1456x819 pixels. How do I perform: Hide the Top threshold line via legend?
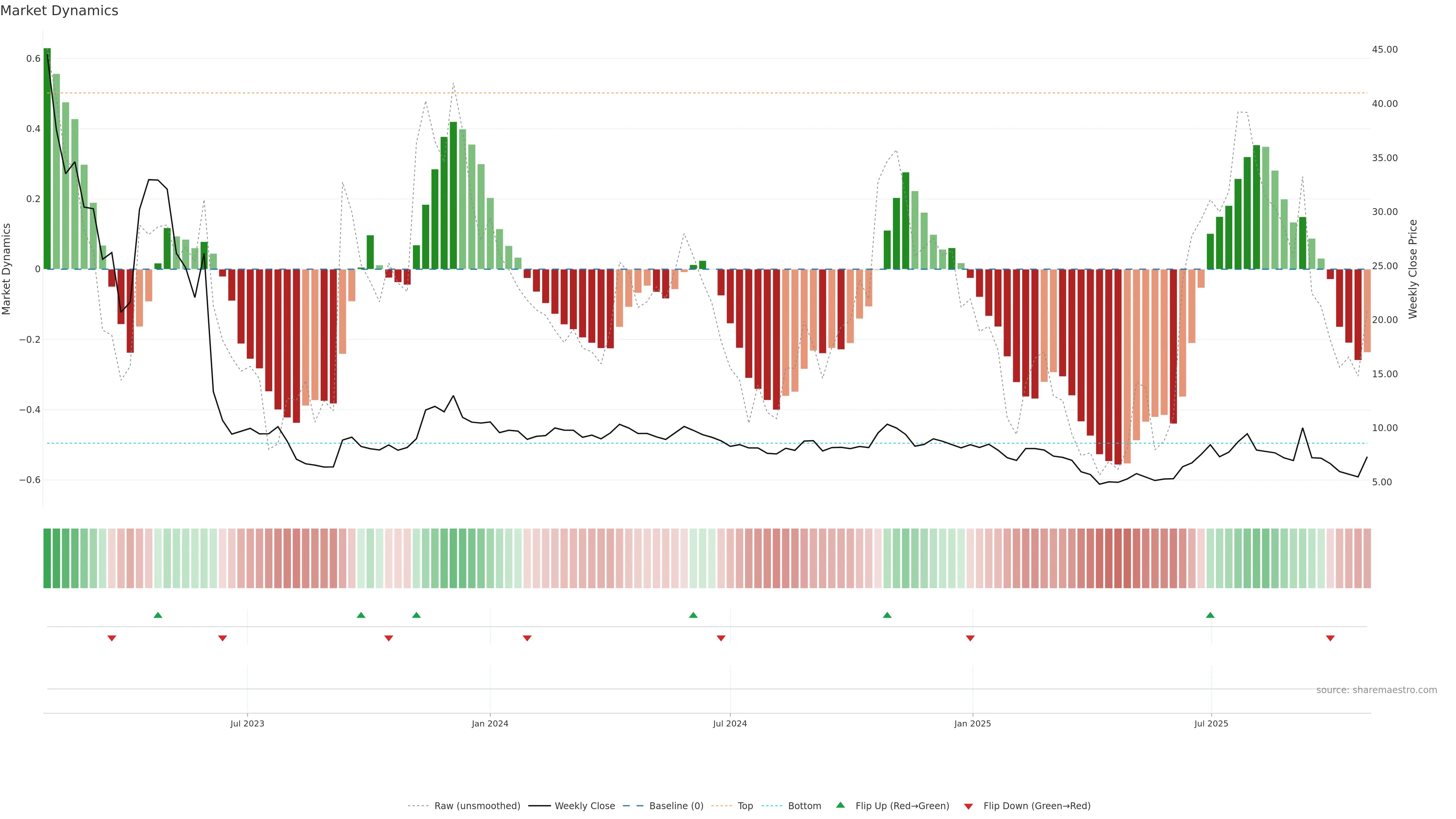point(745,806)
